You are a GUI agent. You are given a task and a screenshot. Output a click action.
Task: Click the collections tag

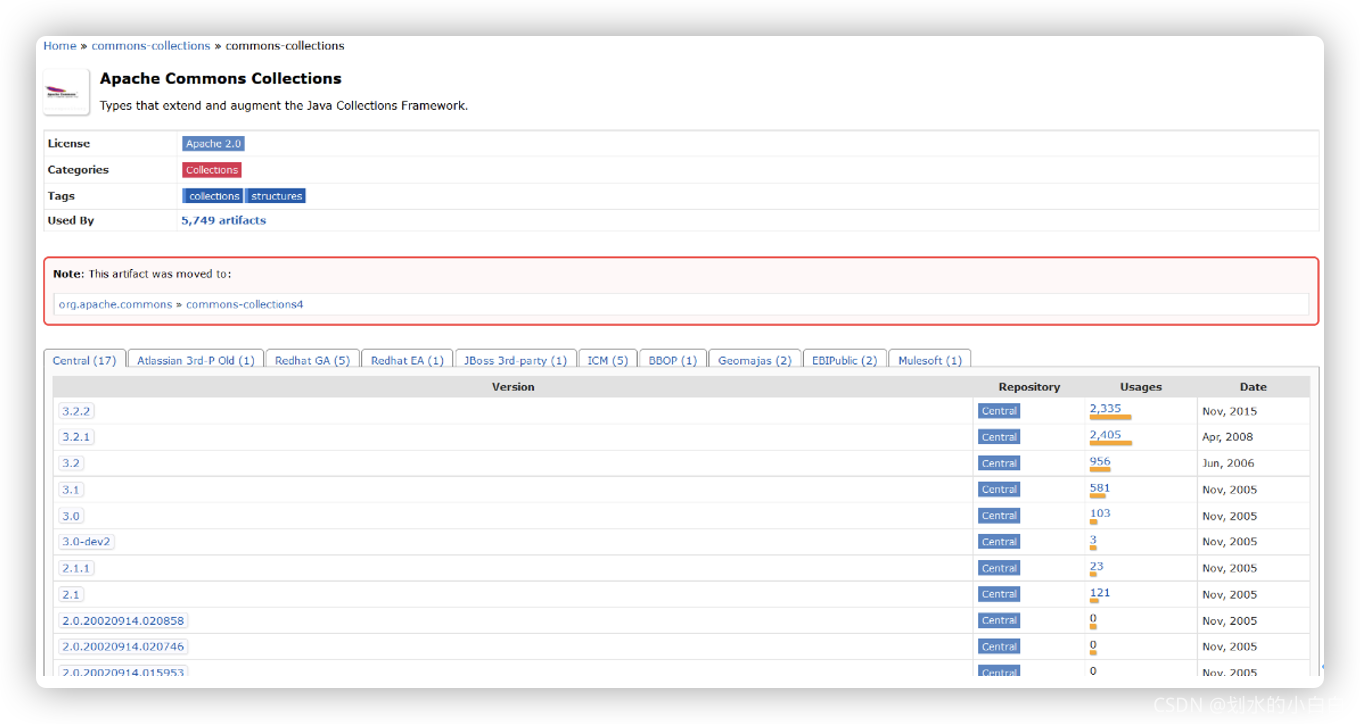(213, 196)
